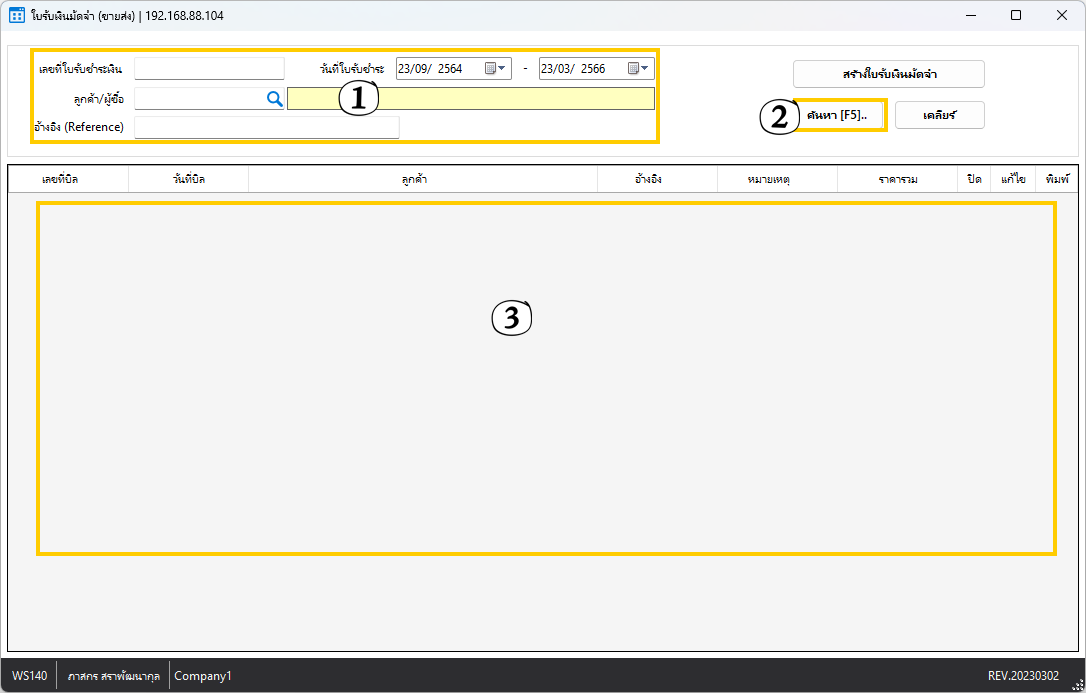Maximize the application window
This screenshot has height=693, width=1086.
click(x=1015, y=15)
